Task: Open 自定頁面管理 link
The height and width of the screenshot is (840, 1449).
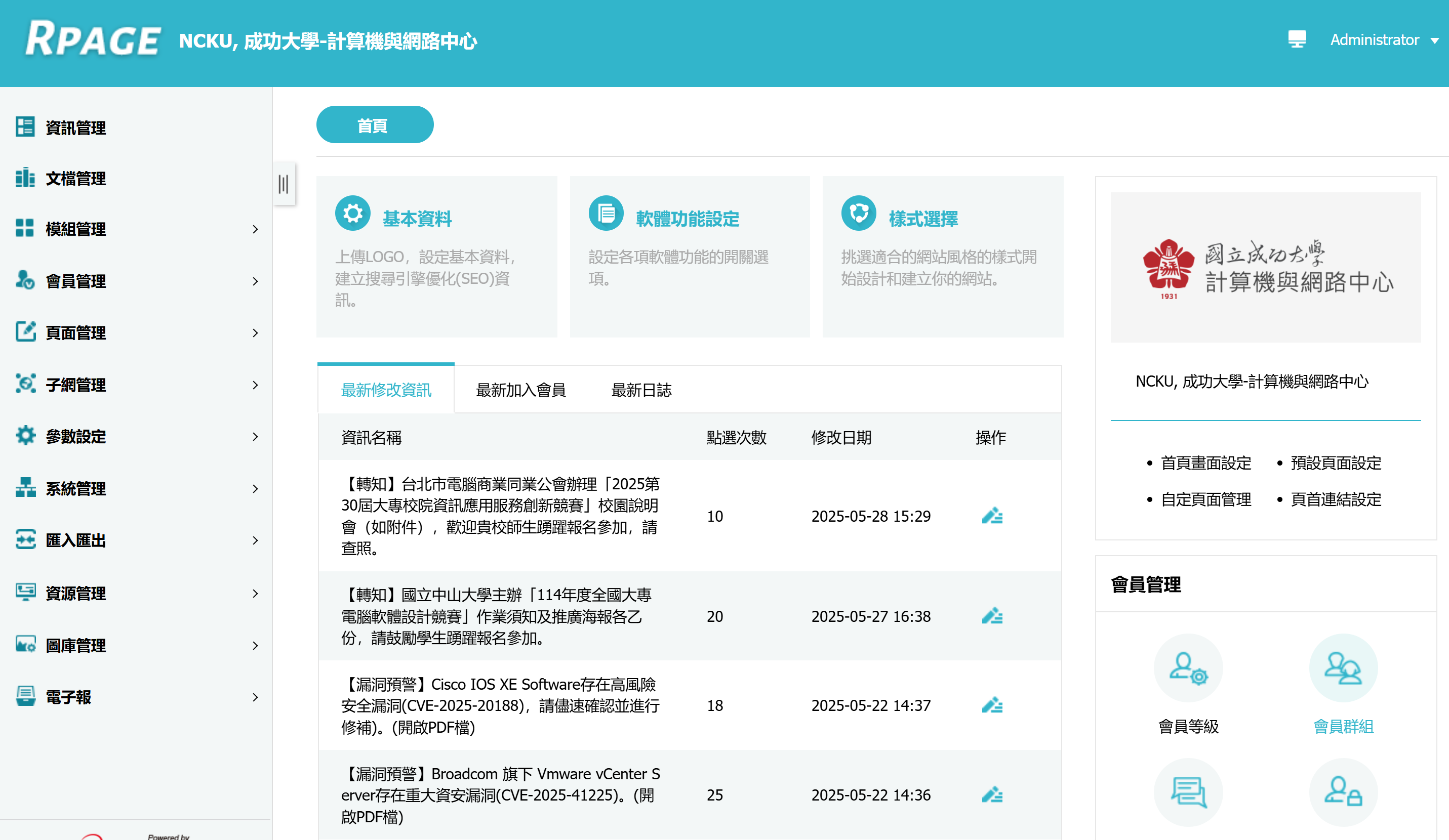Action: [1206, 499]
